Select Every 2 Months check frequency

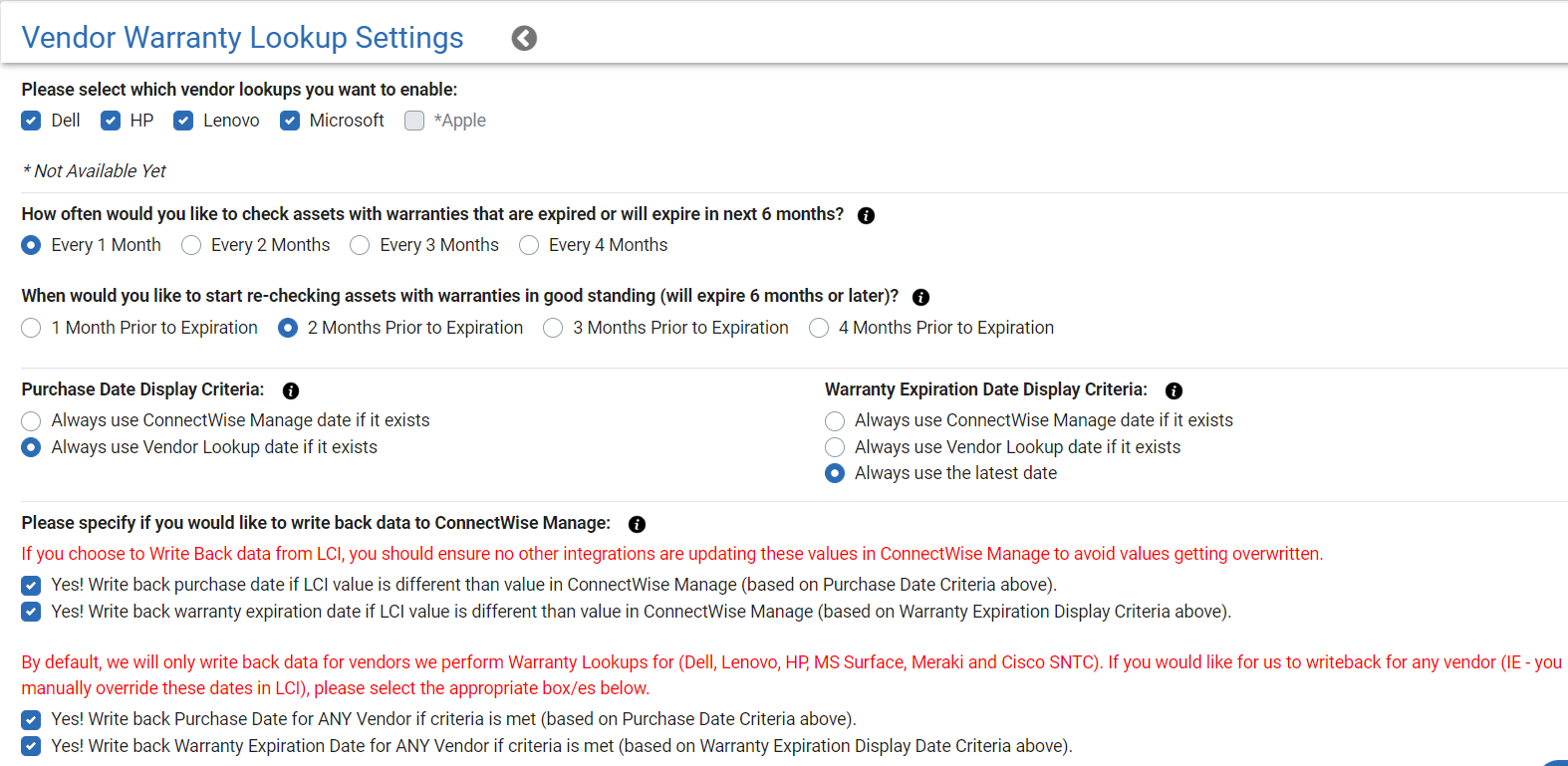pyautogui.click(x=191, y=245)
